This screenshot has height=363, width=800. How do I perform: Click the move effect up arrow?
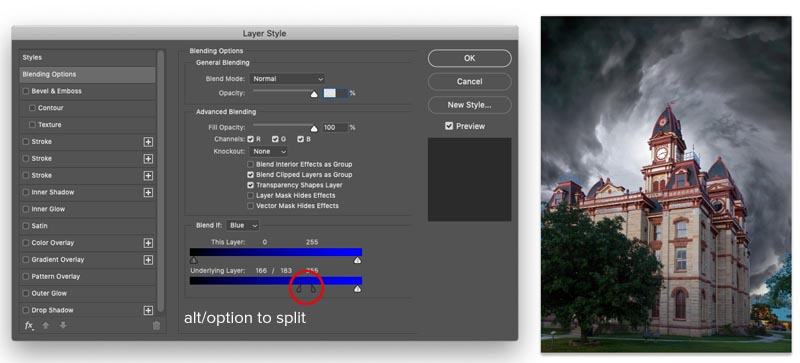point(46,325)
